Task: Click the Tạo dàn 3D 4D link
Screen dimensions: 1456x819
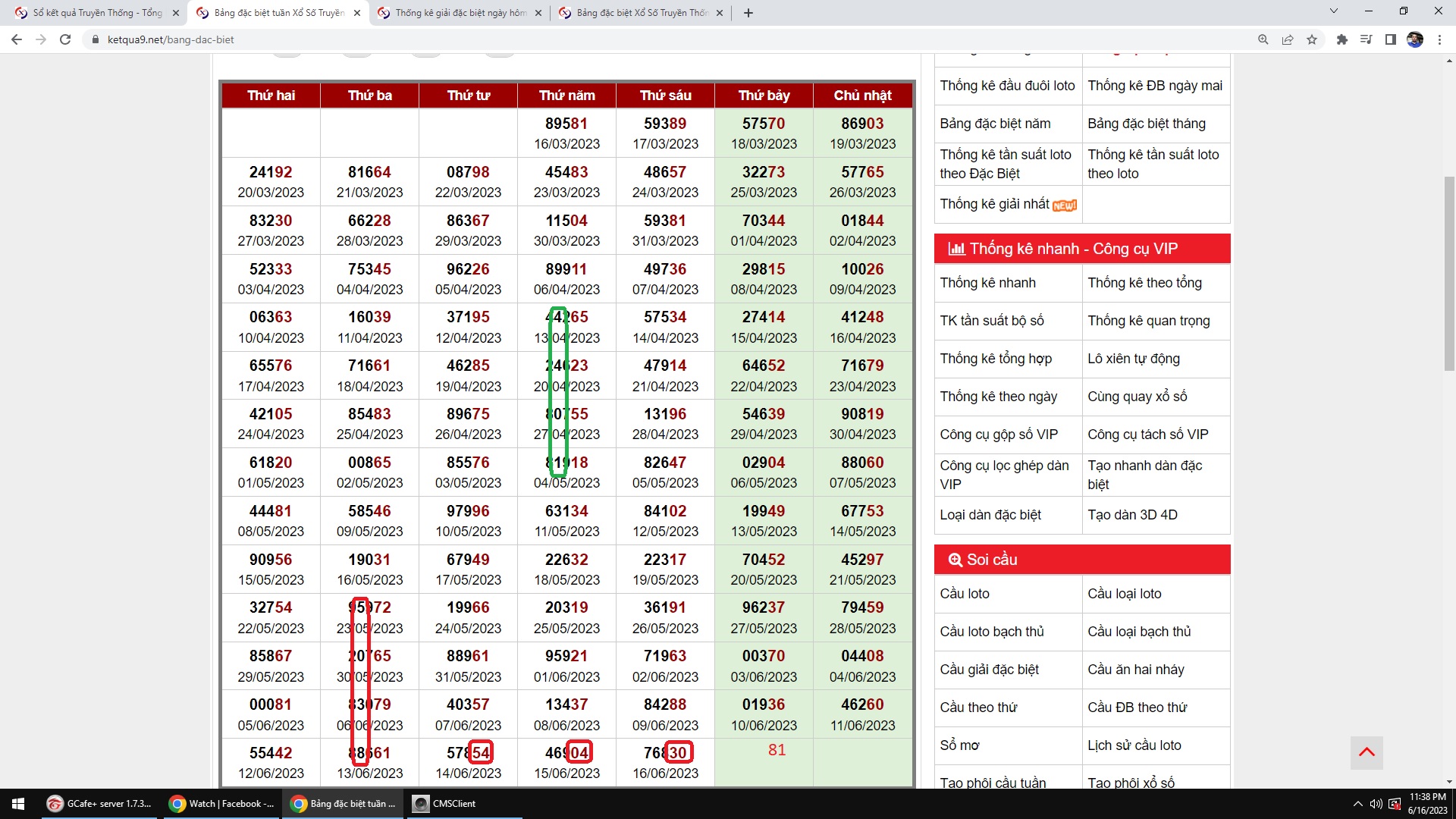Action: [1132, 515]
